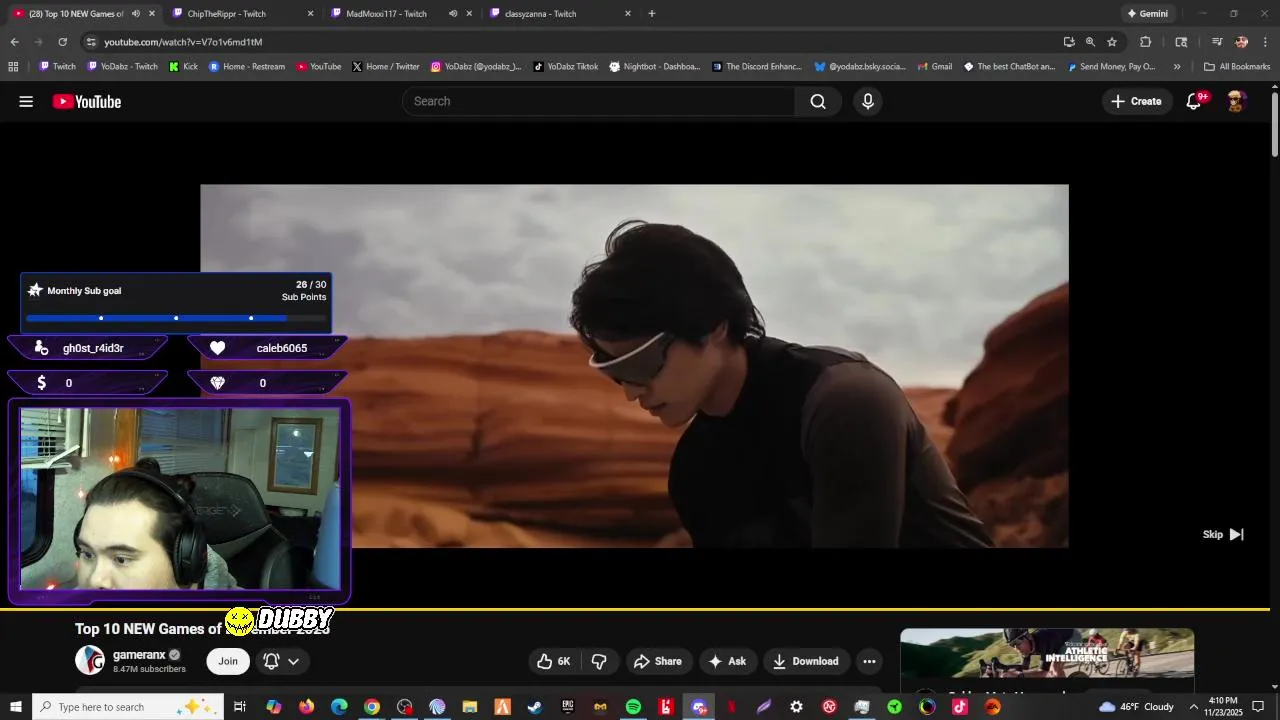Focus the YouTube search field
1280x720 pixels.
(x=598, y=101)
